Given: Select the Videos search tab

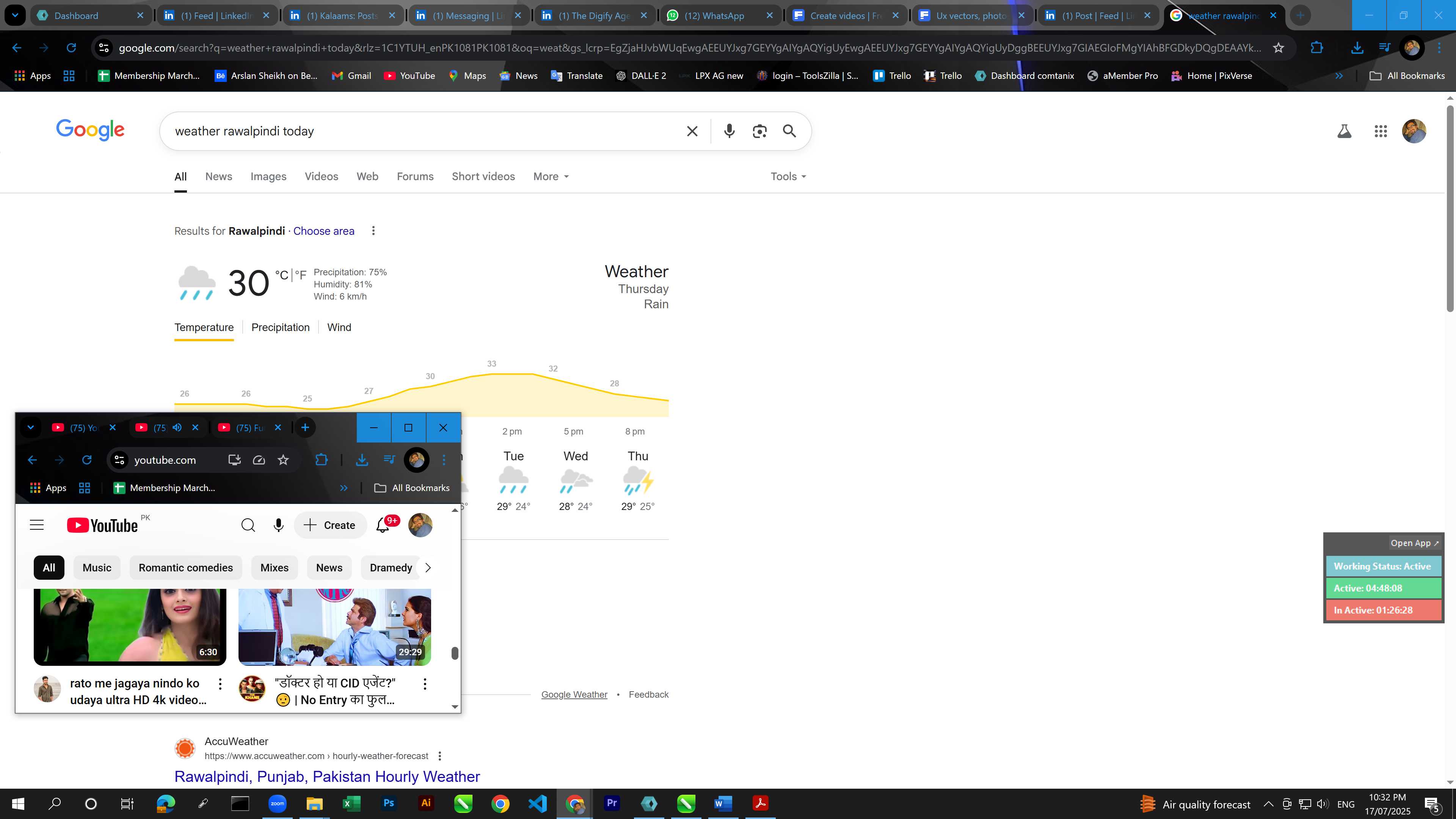Looking at the screenshot, I should pos(321,176).
